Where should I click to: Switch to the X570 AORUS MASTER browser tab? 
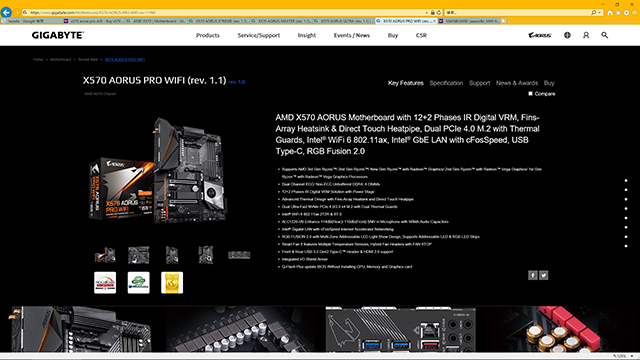[281, 21]
